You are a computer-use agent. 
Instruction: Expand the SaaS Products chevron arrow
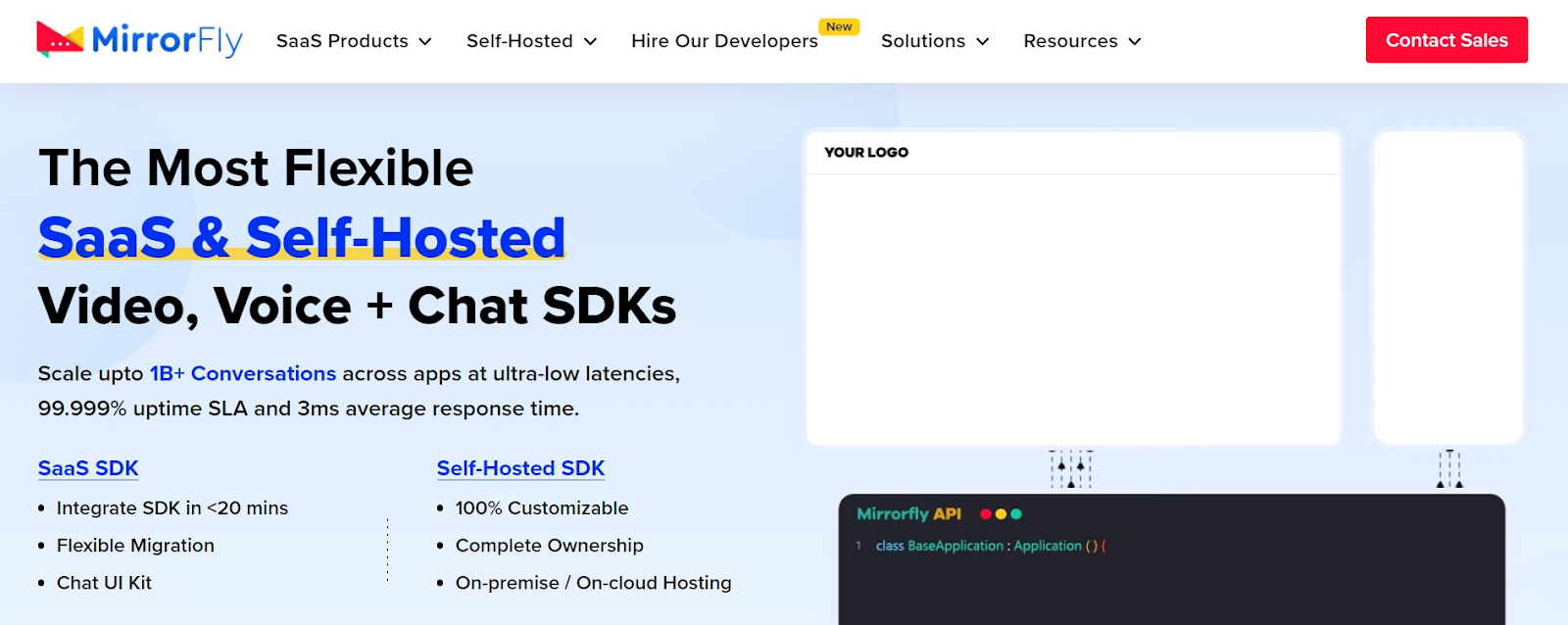425,41
